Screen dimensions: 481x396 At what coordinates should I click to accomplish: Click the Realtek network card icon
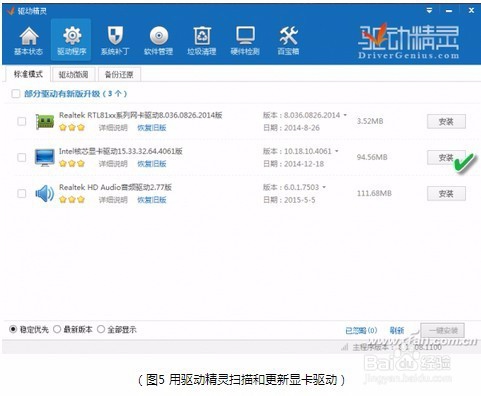pos(45,121)
